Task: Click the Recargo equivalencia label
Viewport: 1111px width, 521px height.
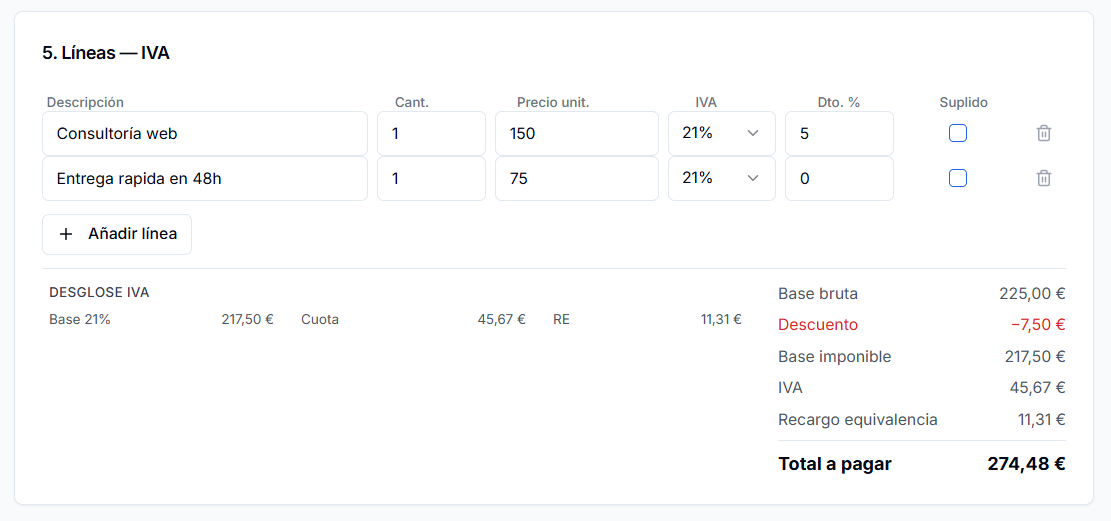Action: pyautogui.click(x=858, y=420)
